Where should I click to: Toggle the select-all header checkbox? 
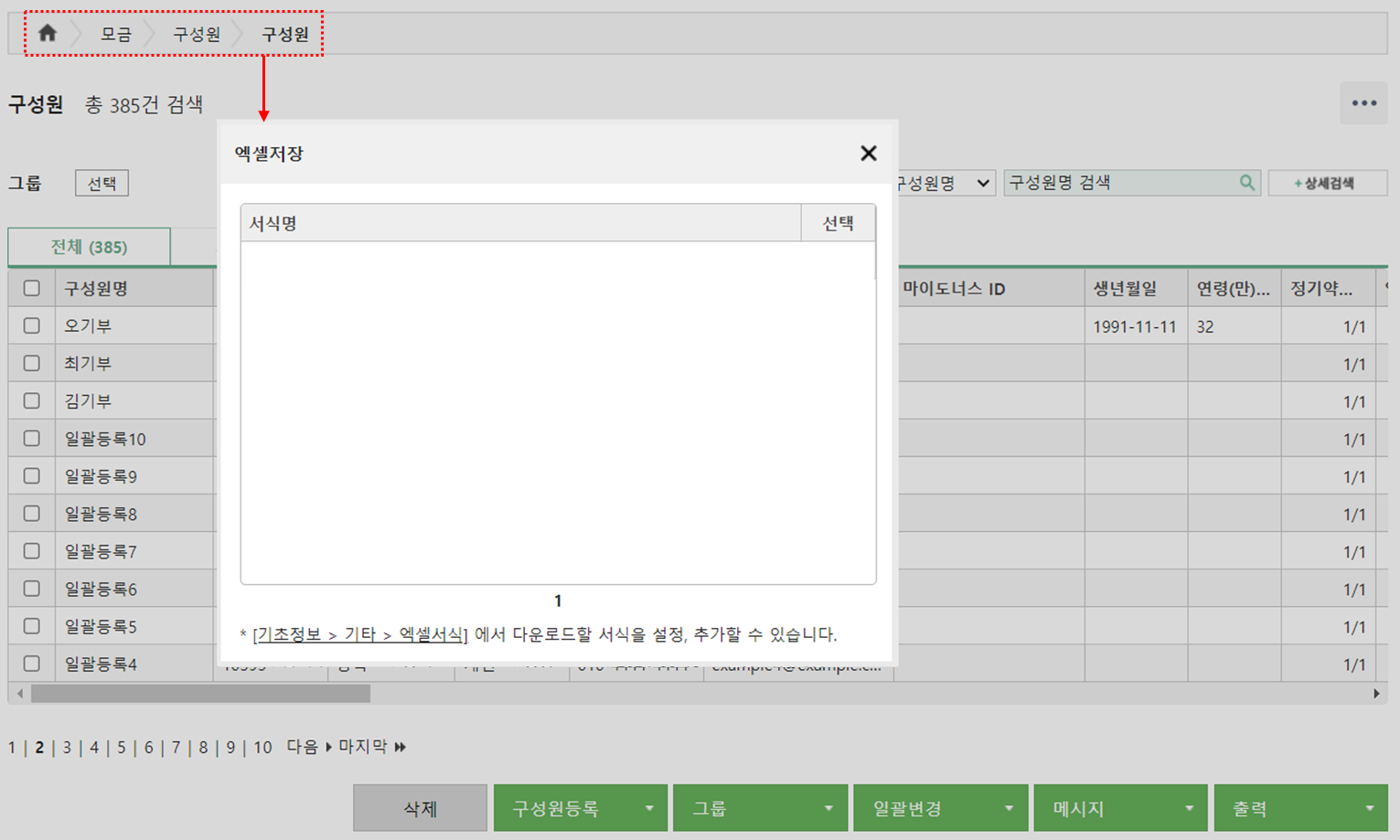(32, 288)
